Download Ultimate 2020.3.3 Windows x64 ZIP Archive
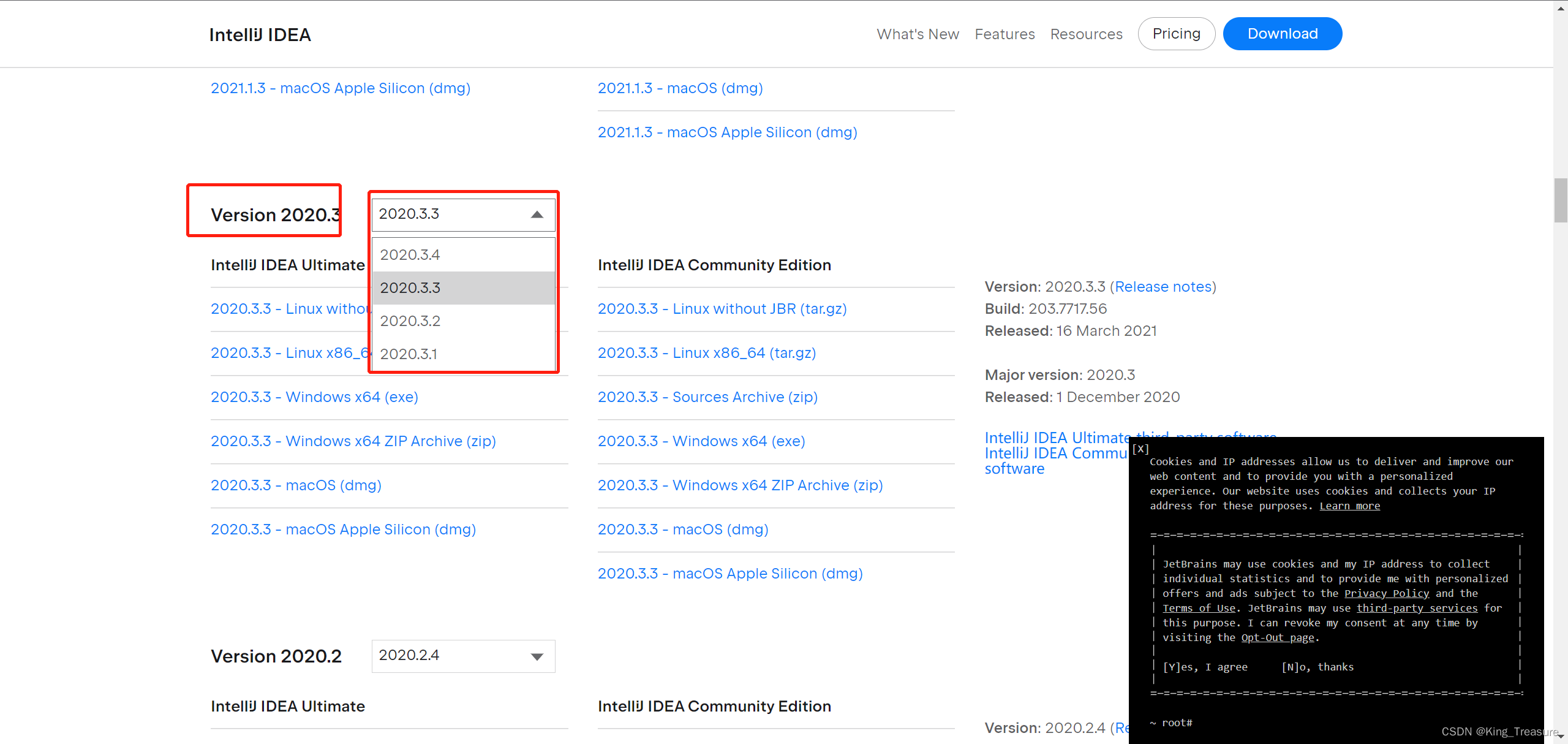 [353, 441]
